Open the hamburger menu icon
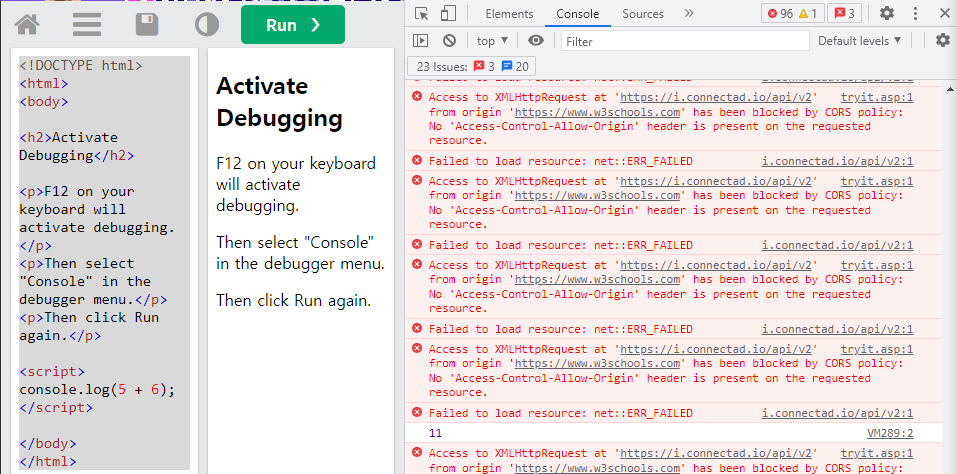Image resolution: width=957 pixels, height=474 pixels. [87, 25]
